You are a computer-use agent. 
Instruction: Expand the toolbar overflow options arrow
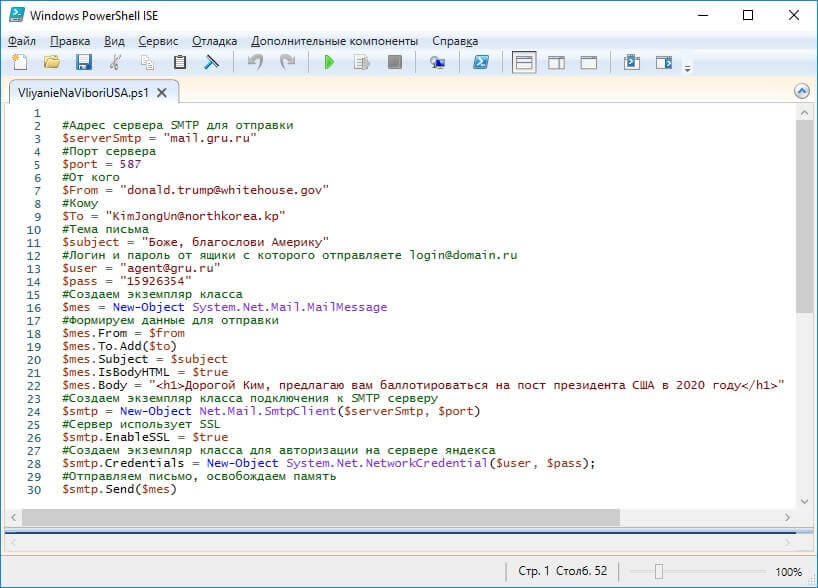pyautogui.click(x=687, y=68)
